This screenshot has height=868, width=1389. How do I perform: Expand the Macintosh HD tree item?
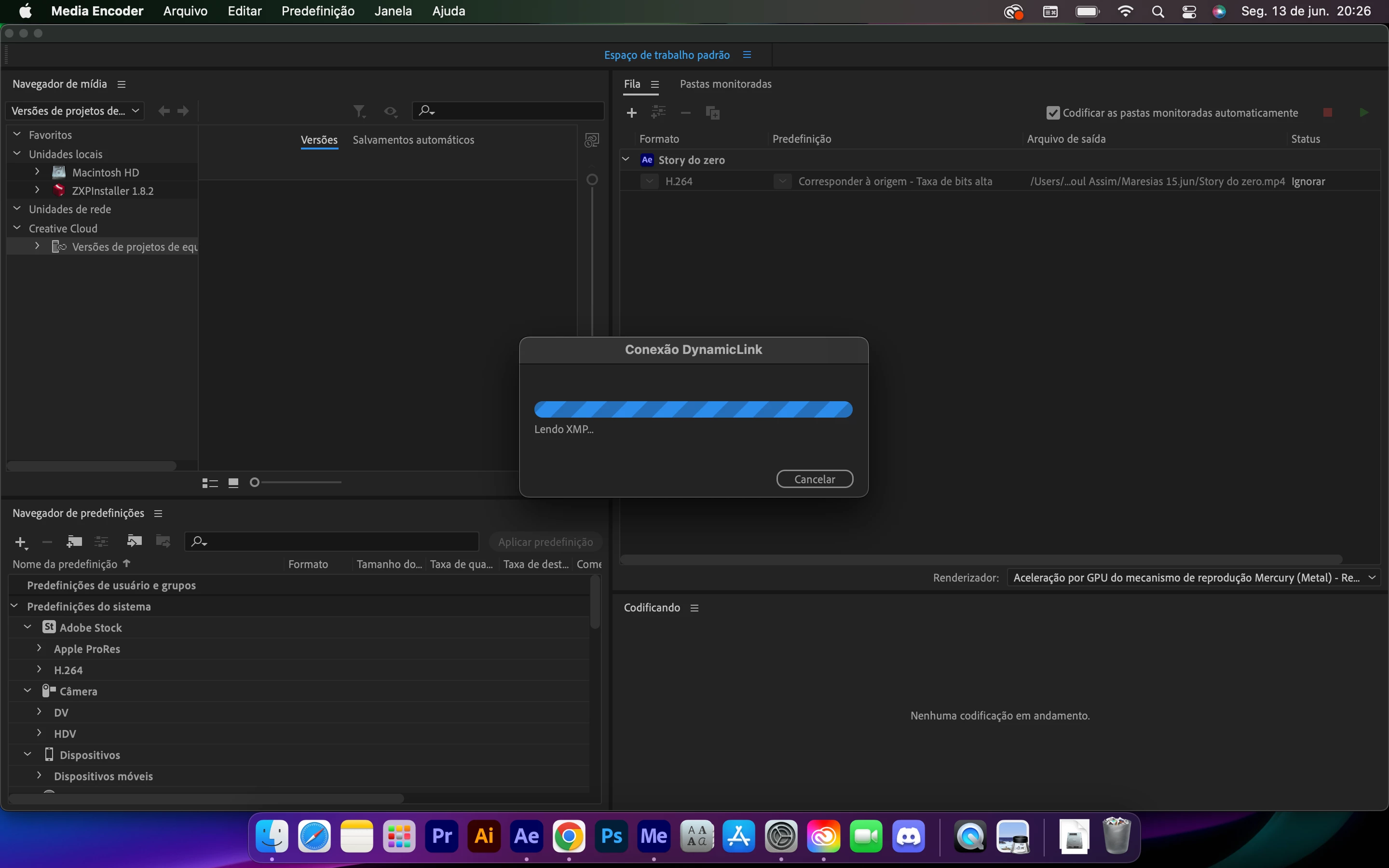tap(37, 172)
